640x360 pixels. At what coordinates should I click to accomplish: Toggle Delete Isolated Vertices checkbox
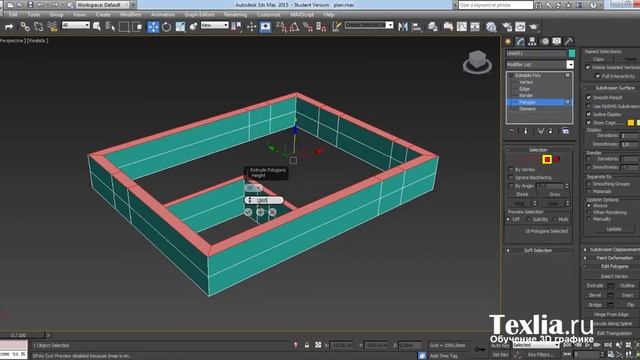[x=588, y=67]
